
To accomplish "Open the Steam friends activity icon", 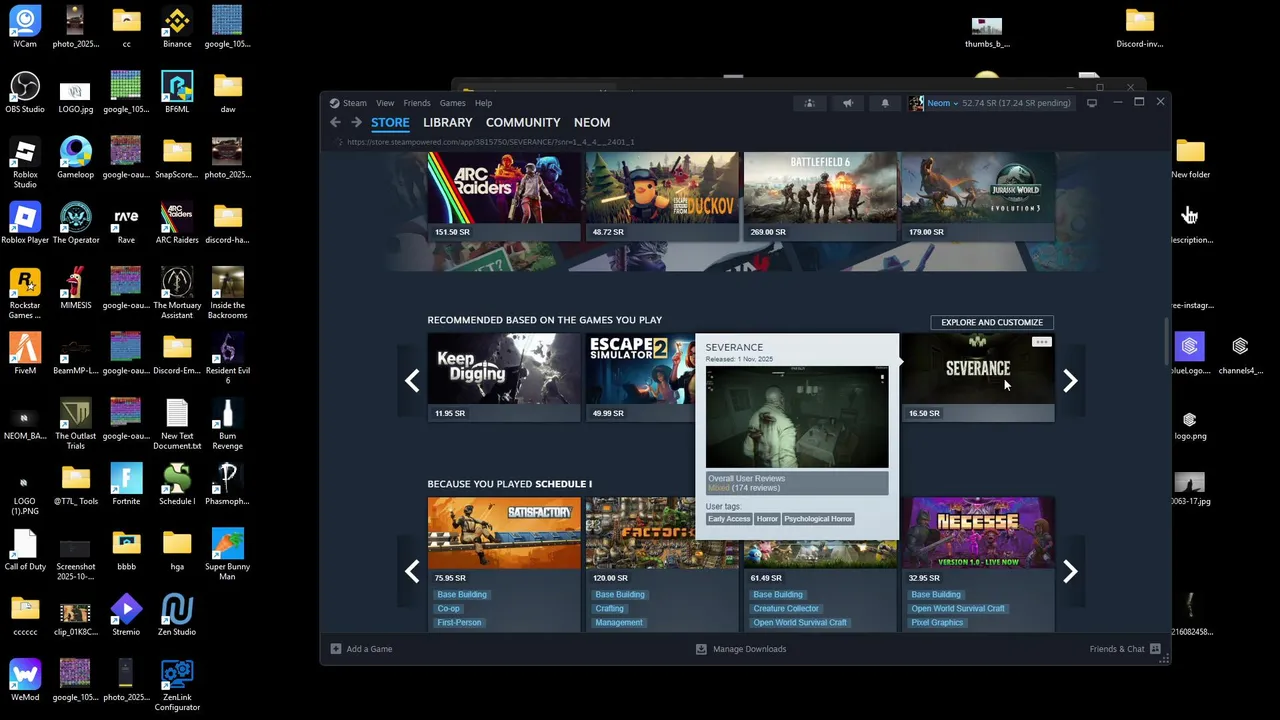I will point(810,103).
